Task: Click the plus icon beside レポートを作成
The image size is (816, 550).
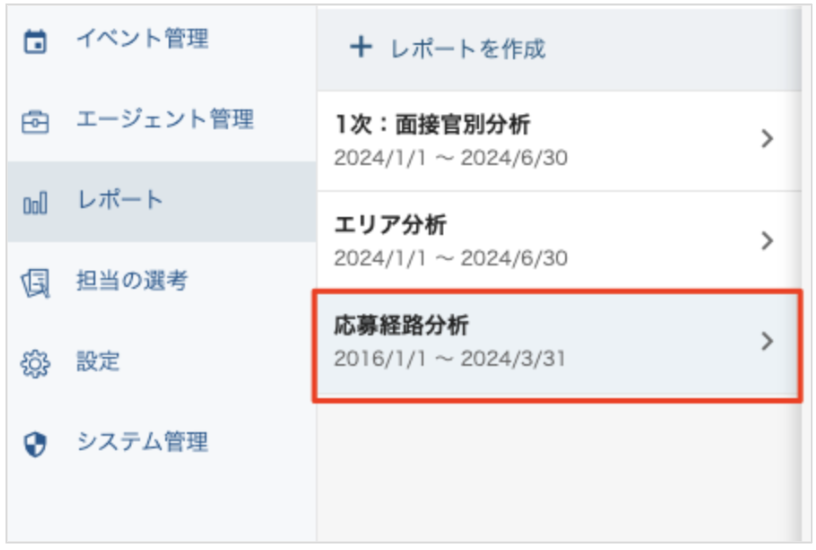Action: click(x=360, y=48)
